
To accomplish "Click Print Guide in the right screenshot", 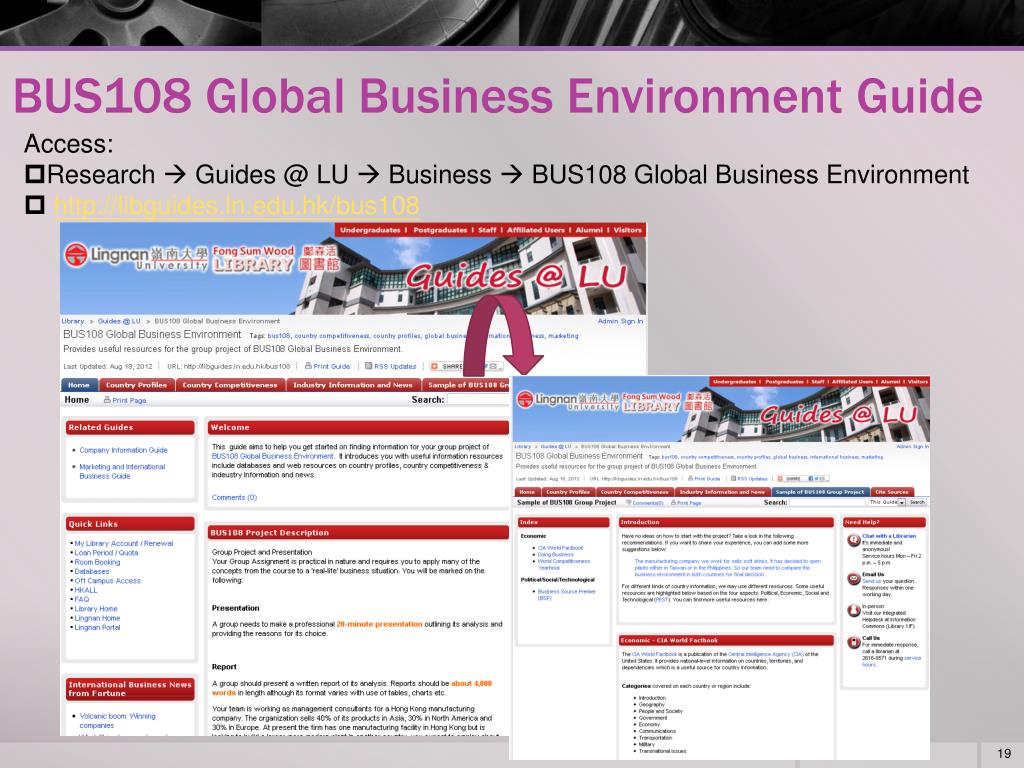I will coord(707,479).
